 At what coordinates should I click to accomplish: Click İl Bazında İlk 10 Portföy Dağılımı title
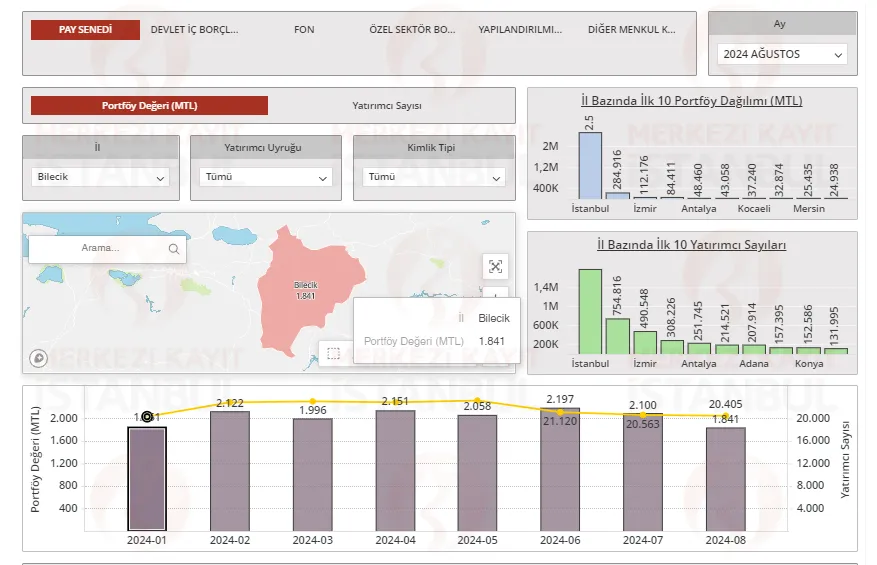point(691,101)
